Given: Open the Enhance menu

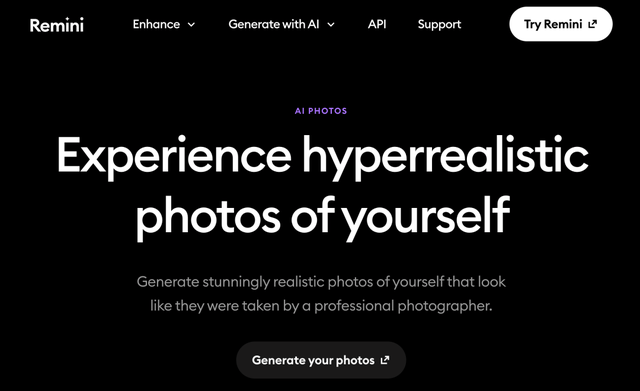Looking at the screenshot, I should pos(164,24).
